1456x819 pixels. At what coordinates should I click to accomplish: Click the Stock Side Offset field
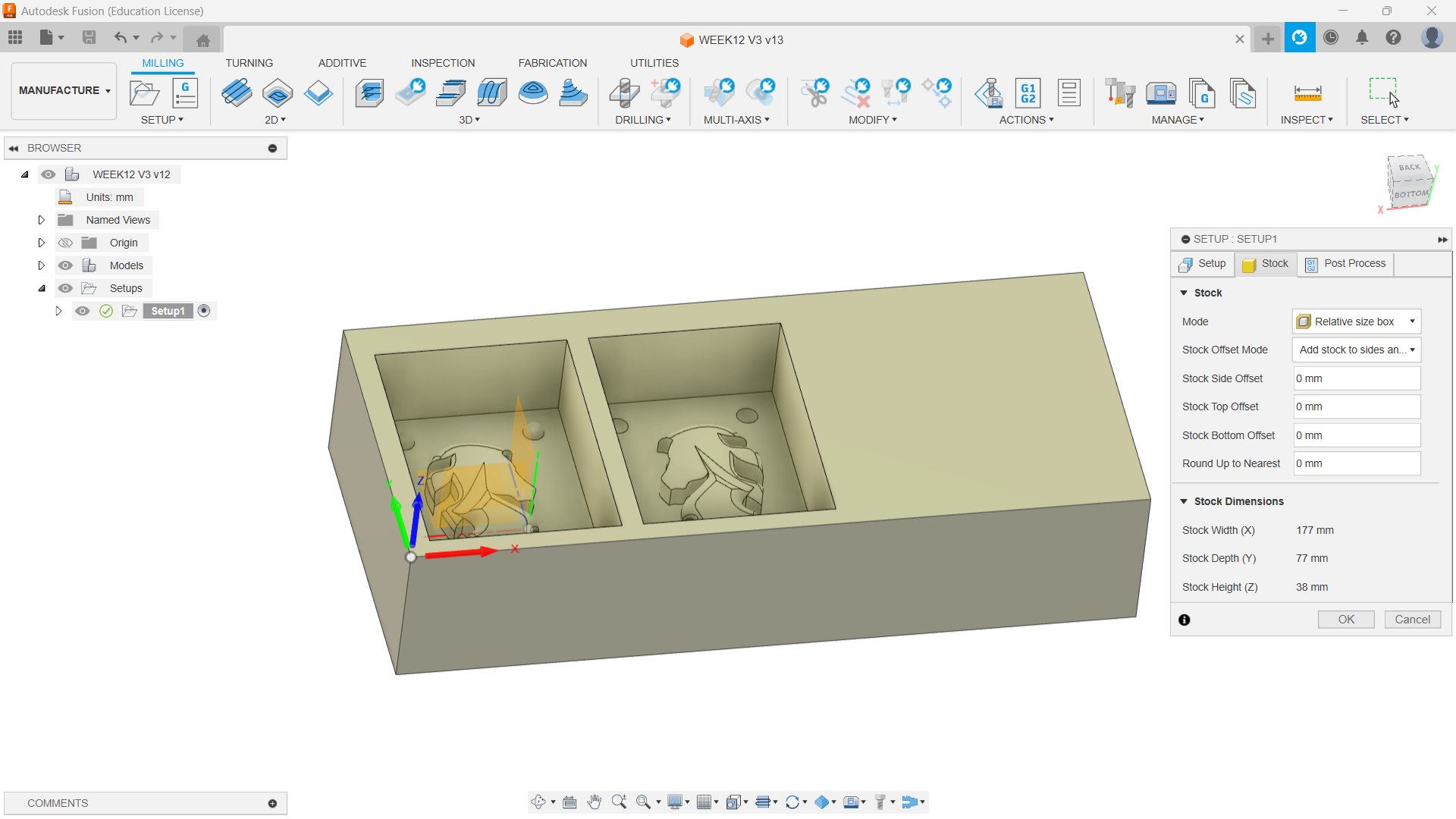[1356, 378]
